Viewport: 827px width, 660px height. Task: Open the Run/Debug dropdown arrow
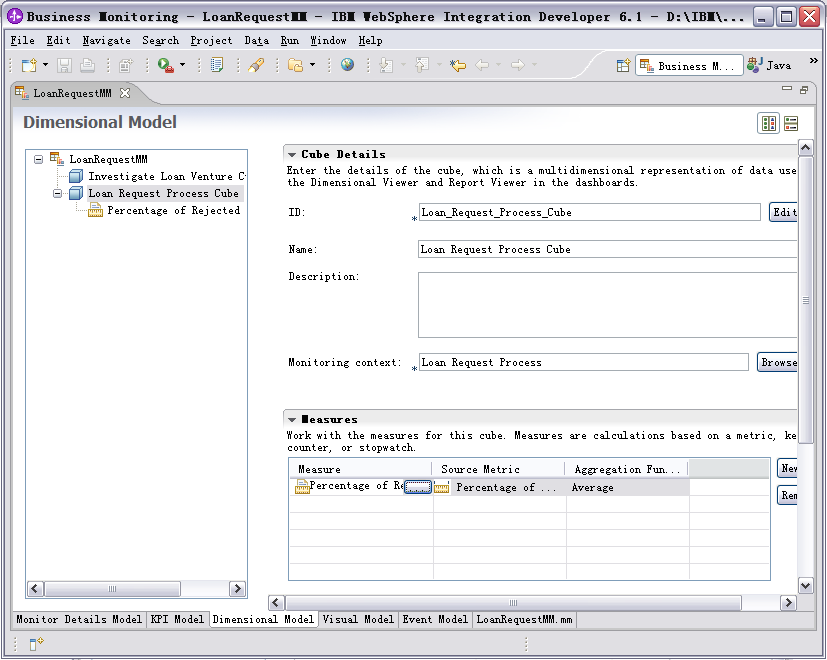(x=182, y=65)
